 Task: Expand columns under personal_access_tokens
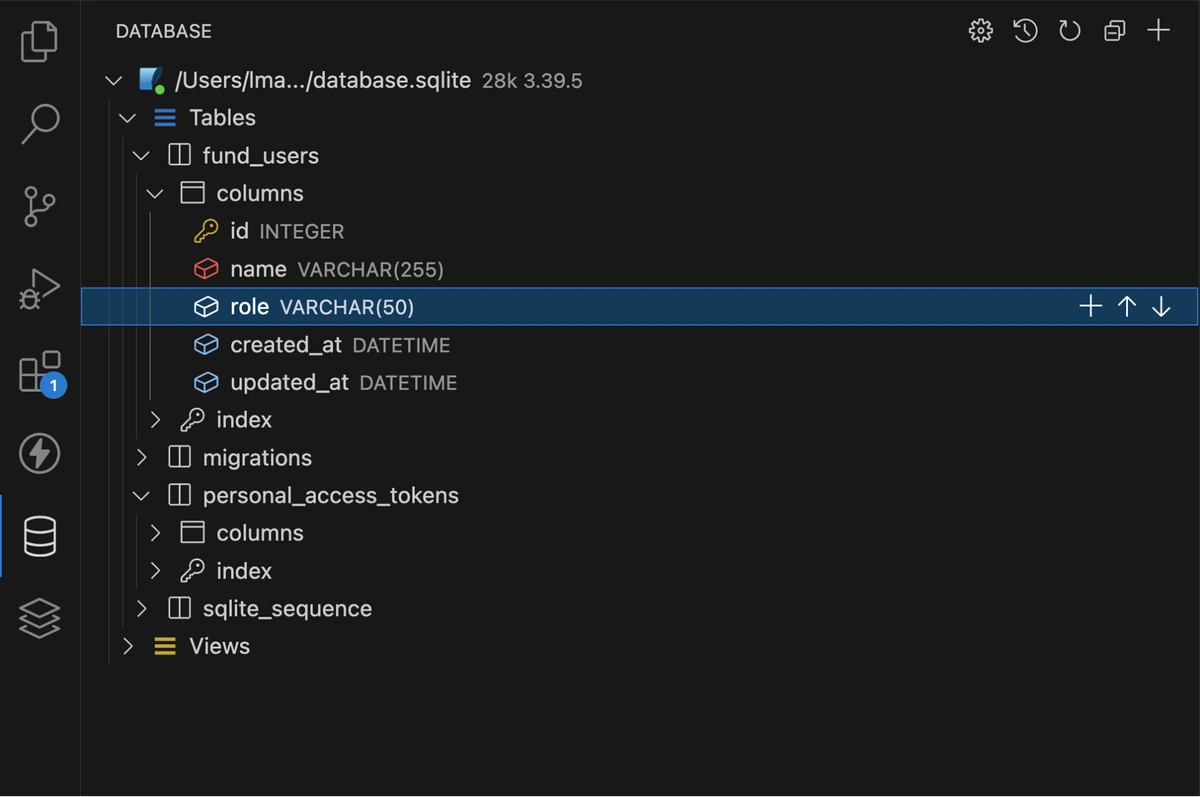pos(156,533)
